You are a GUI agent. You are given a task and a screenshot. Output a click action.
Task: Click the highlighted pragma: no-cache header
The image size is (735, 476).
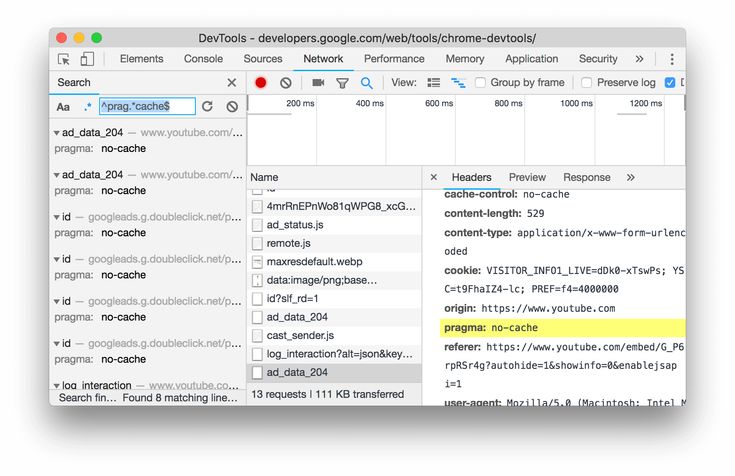(x=562, y=328)
